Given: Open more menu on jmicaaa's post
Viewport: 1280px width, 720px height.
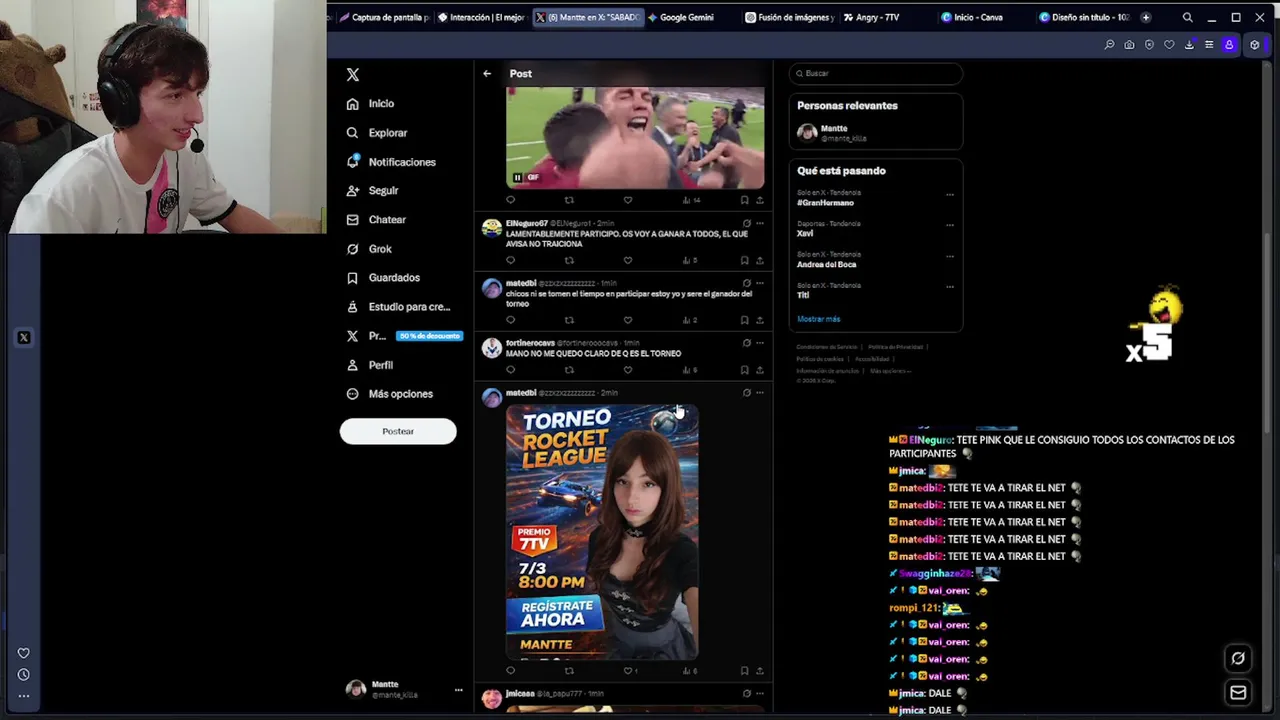Looking at the screenshot, I should coord(760,693).
